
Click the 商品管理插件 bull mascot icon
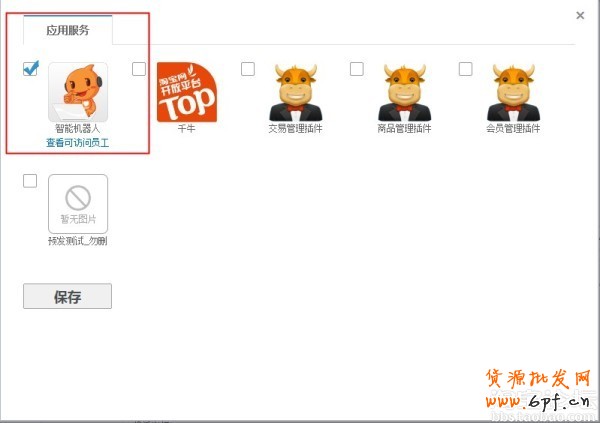[404, 92]
